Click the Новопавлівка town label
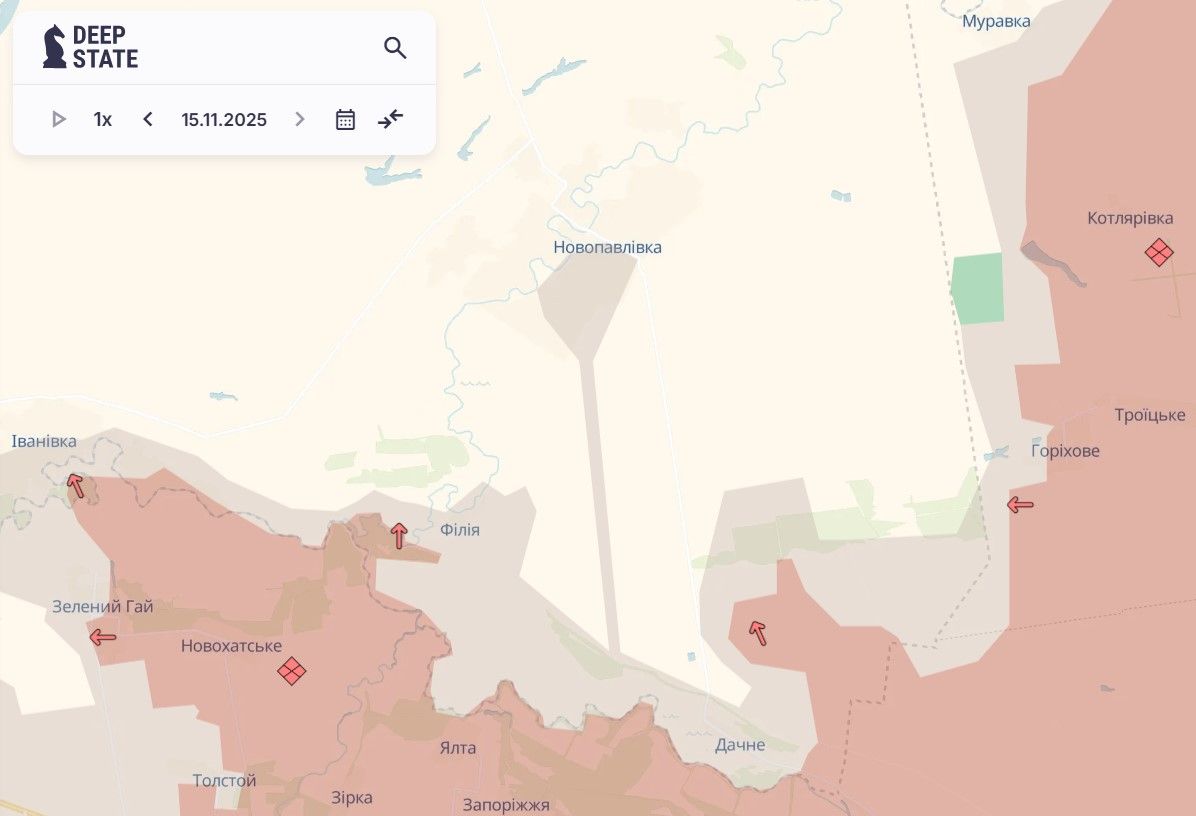1196x816 pixels. [607, 247]
